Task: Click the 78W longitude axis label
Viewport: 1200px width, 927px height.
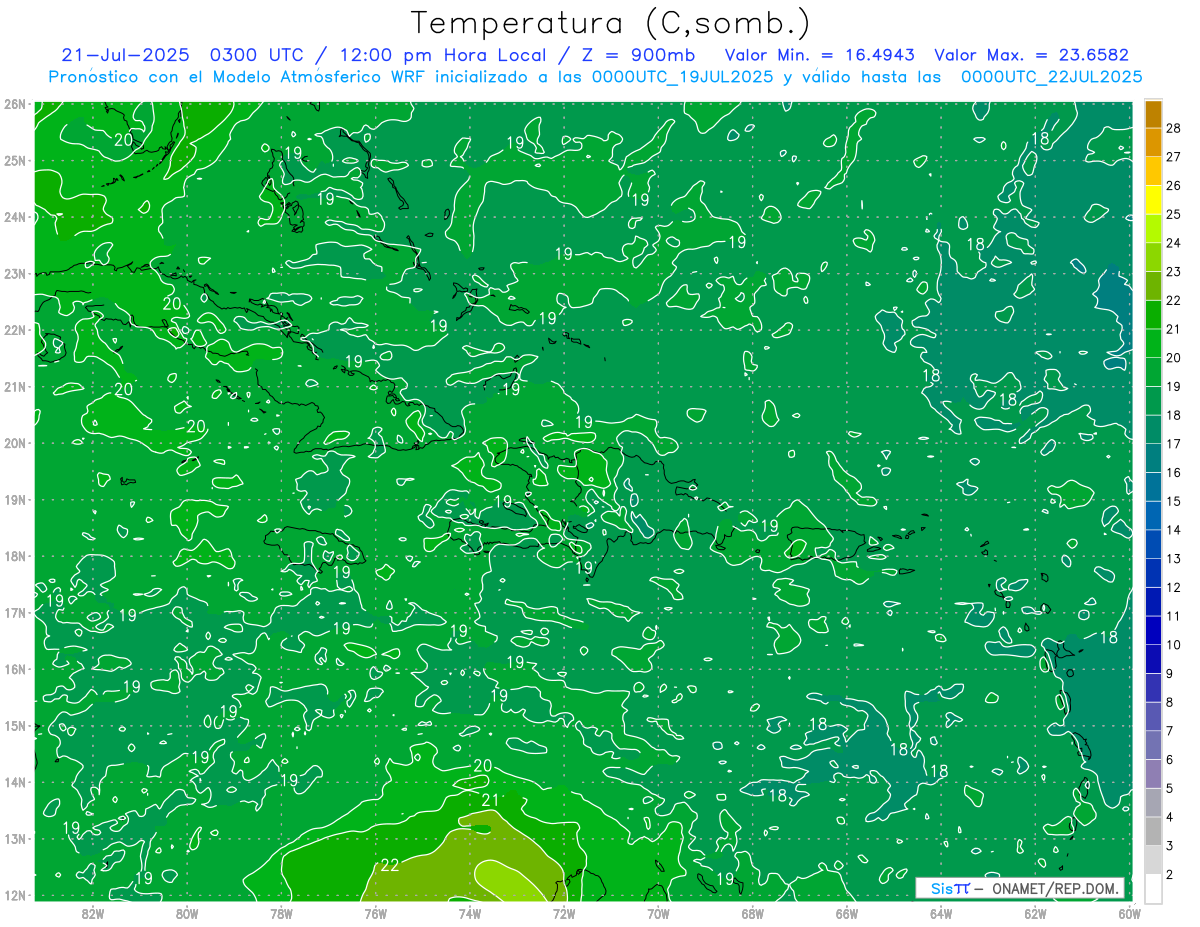Action: 281,914
